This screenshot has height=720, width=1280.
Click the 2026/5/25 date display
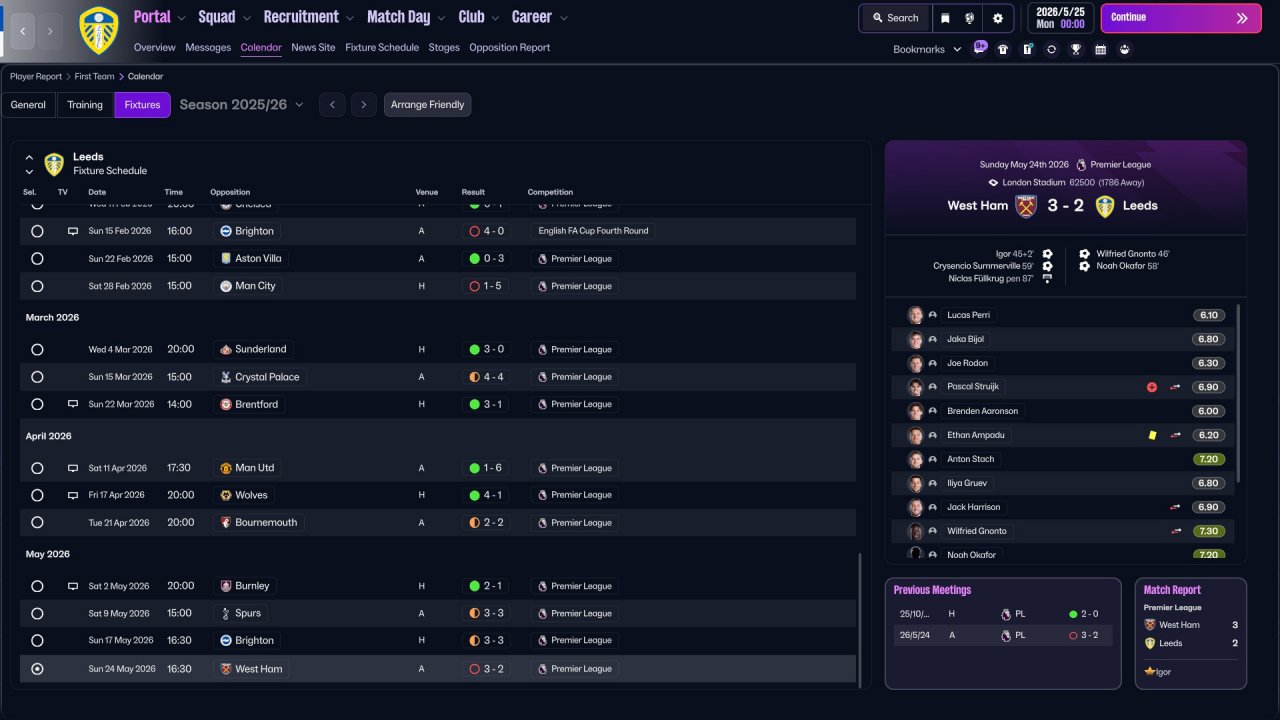1060,18
